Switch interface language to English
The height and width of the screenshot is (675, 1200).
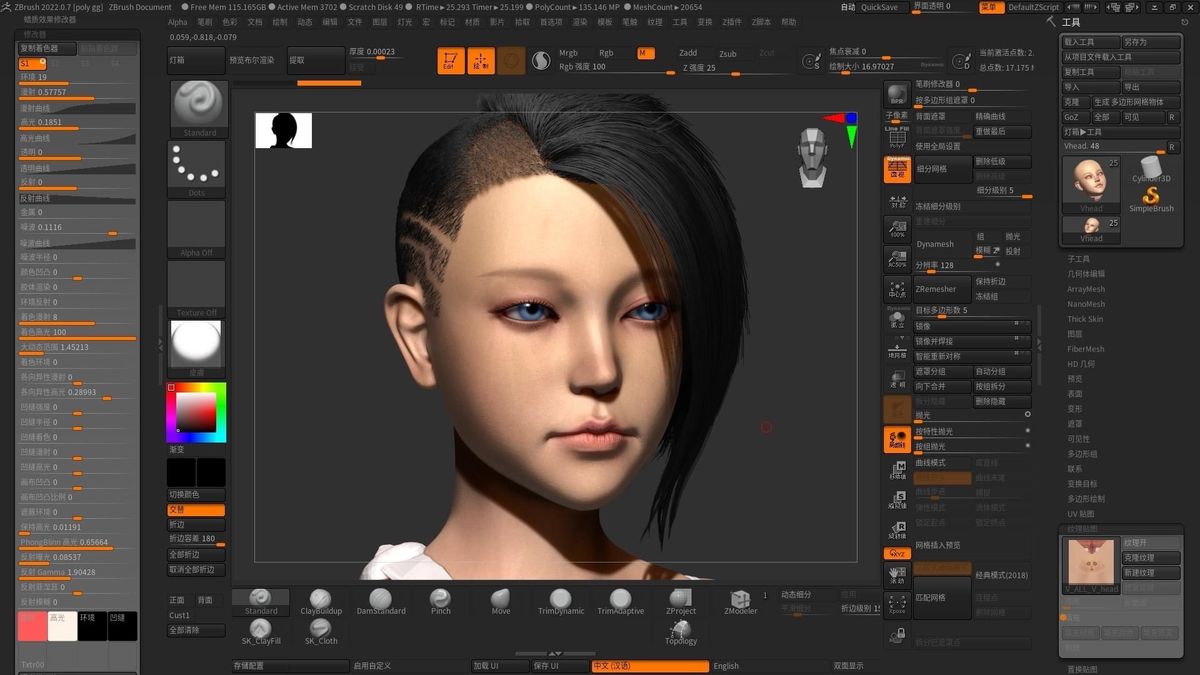click(726, 666)
